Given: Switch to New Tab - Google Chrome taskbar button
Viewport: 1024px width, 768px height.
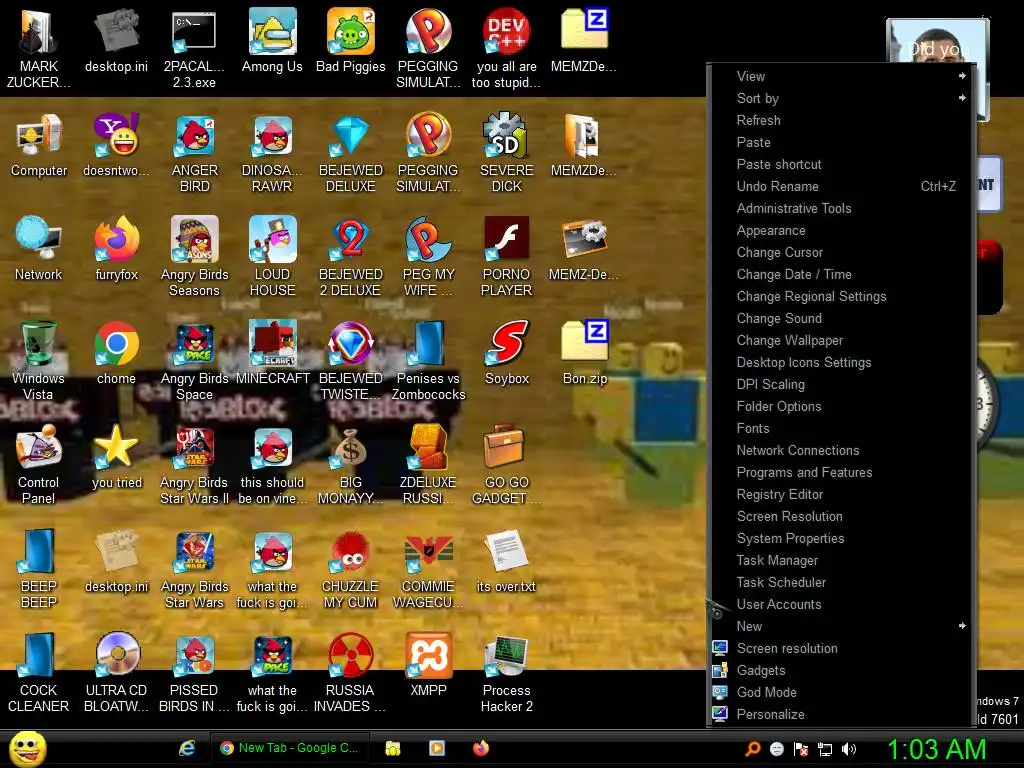Looking at the screenshot, I should (x=289, y=748).
